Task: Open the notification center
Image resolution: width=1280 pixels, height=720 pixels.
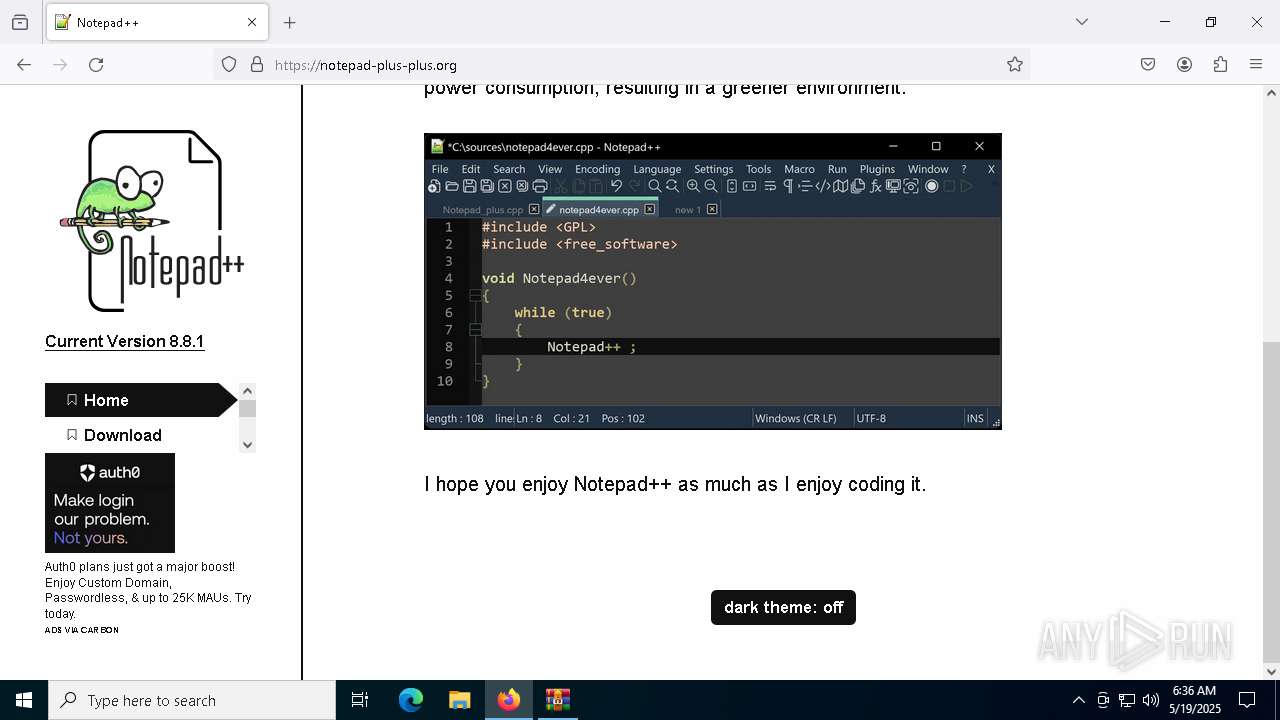Action: pyautogui.click(x=1247, y=700)
